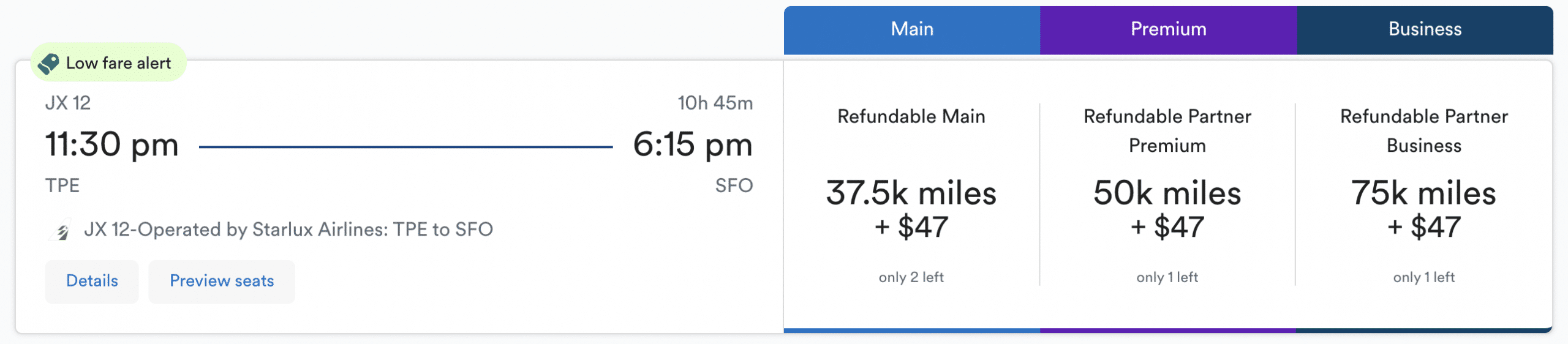Click the JX 12 flight number
1568x344 pixels.
point(68,103)
